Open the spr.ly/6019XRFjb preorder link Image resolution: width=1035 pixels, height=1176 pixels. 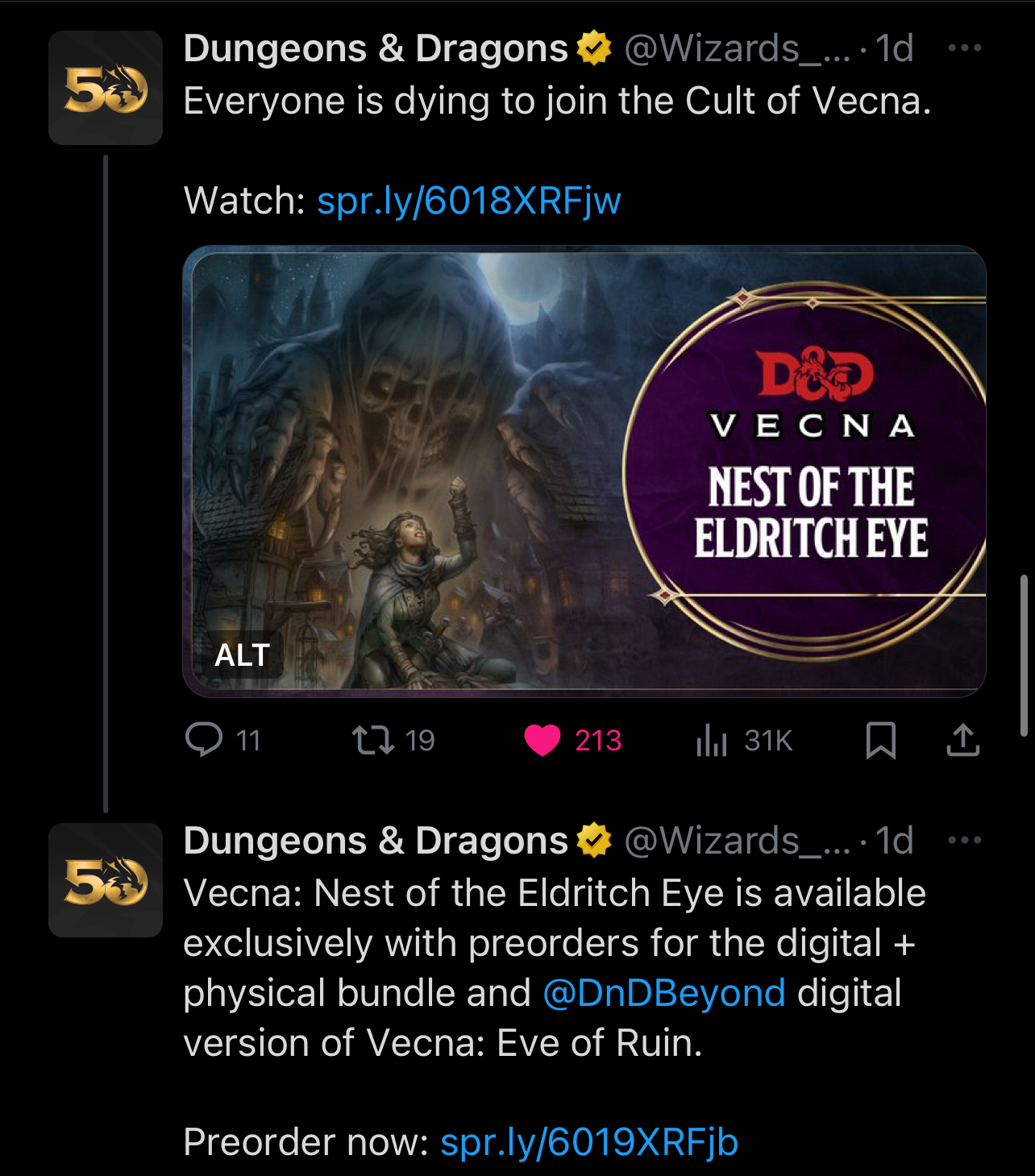[588, 1142]
